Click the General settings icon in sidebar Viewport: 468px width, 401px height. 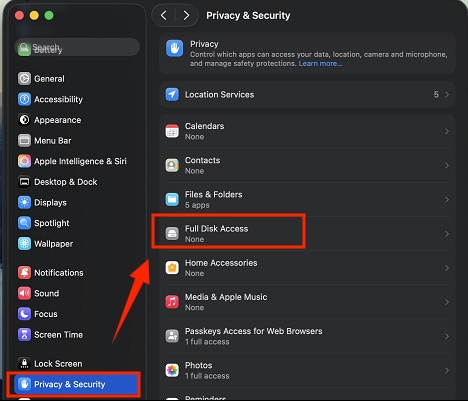tap(24, 79)
